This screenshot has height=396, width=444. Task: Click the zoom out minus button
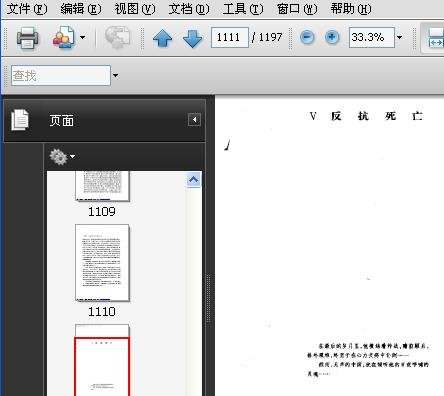[307, 37]
